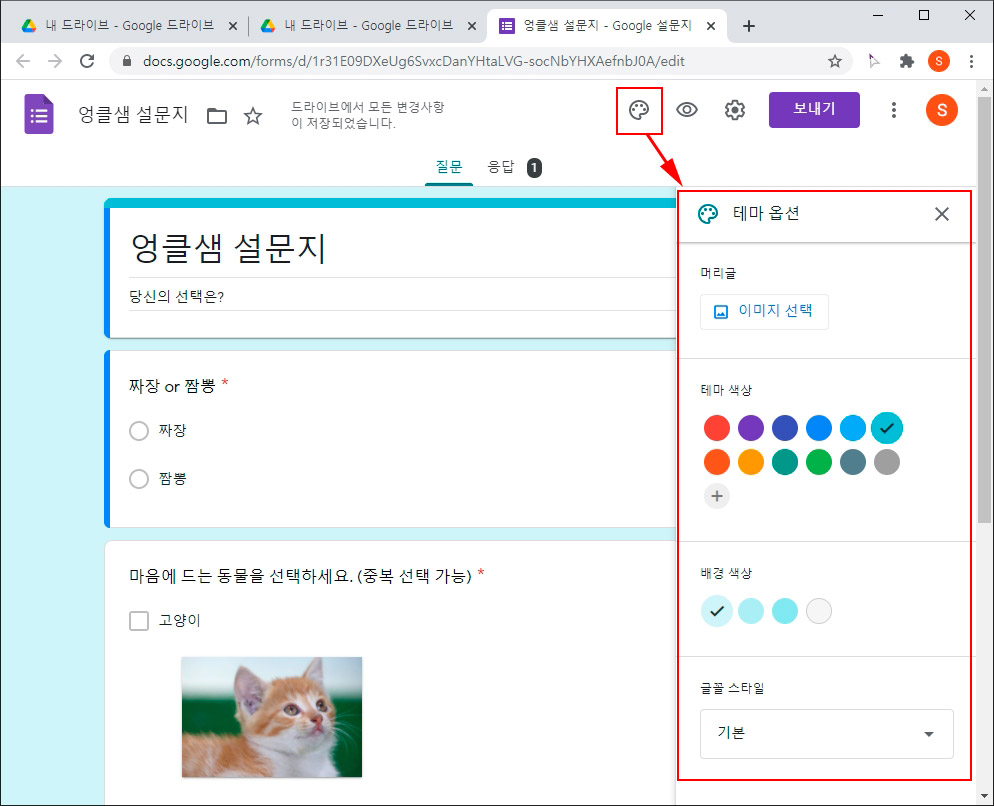The width and height of the screenshot is (994, 806).
Task: Select the 짬뽕 radio option
Action: tap(138, 479)
